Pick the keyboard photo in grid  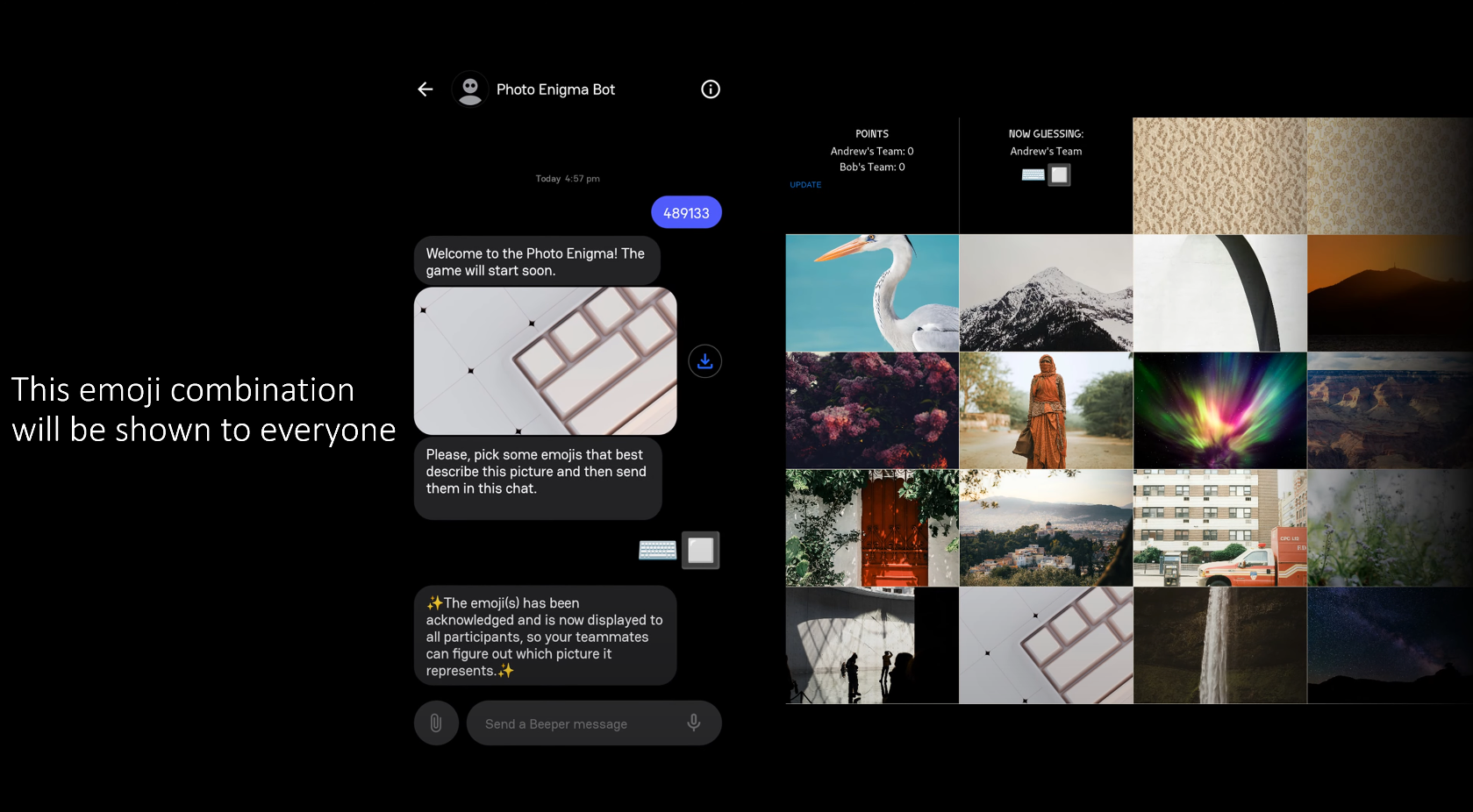[1046, 645]
